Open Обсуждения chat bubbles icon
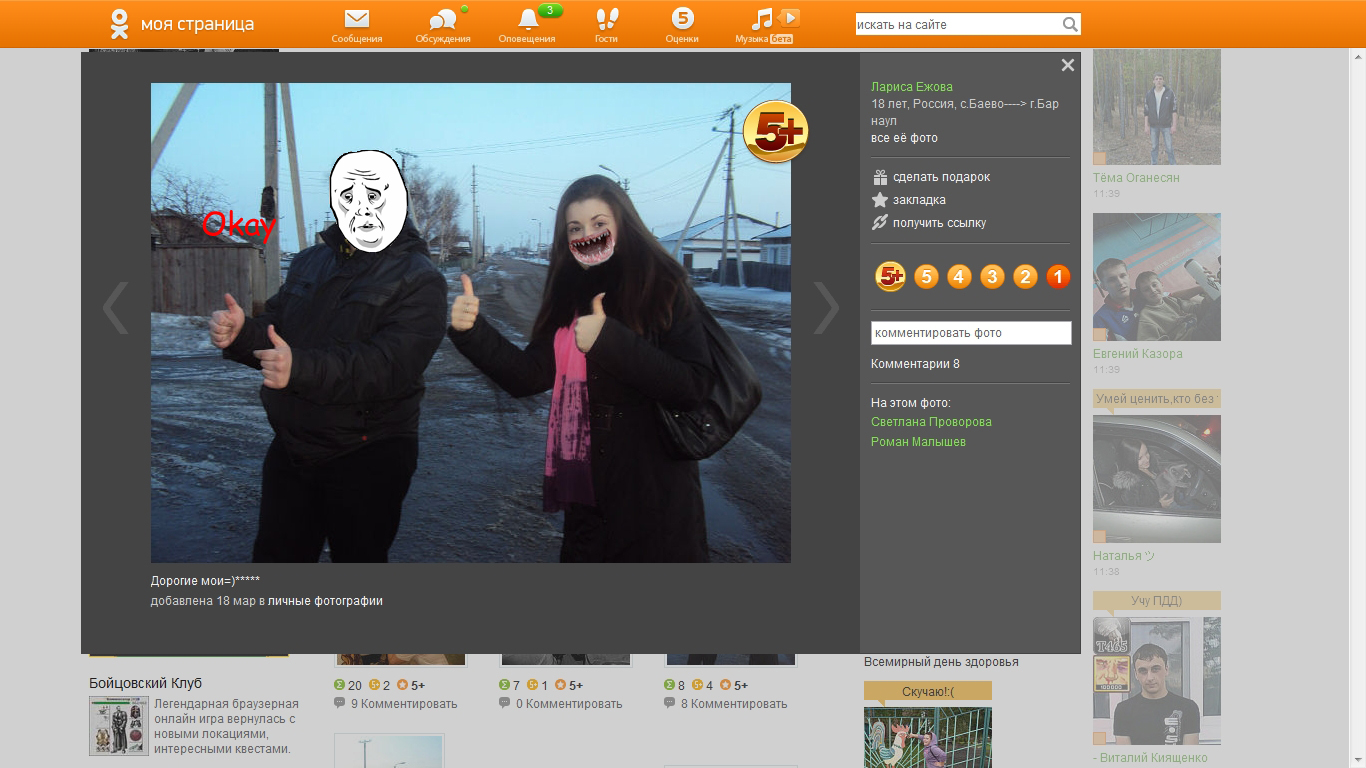This screenshot has width=1366, height=768. pyautogui.click(x=443, y=19)
